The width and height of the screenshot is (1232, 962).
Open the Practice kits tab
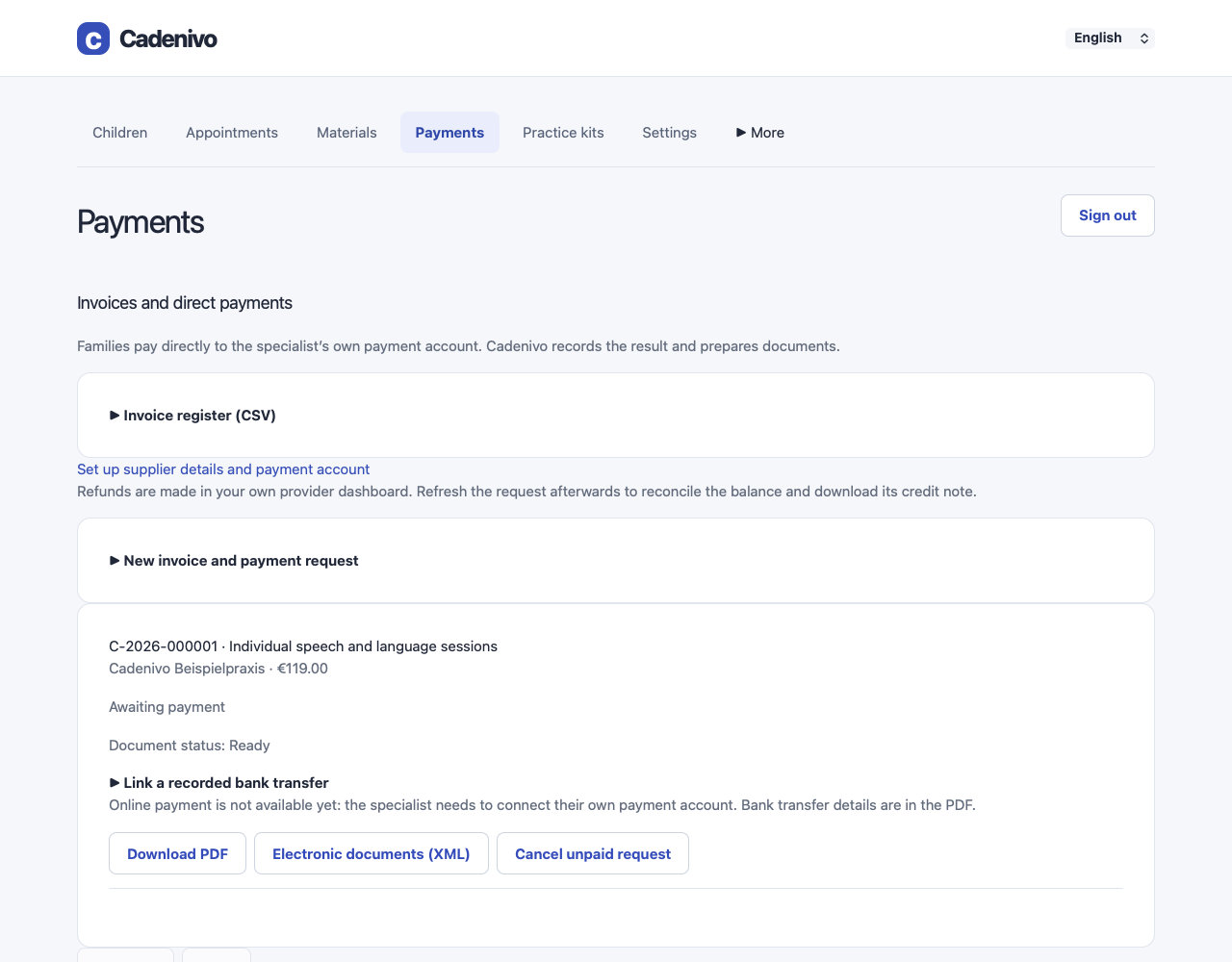click(563, 133)
